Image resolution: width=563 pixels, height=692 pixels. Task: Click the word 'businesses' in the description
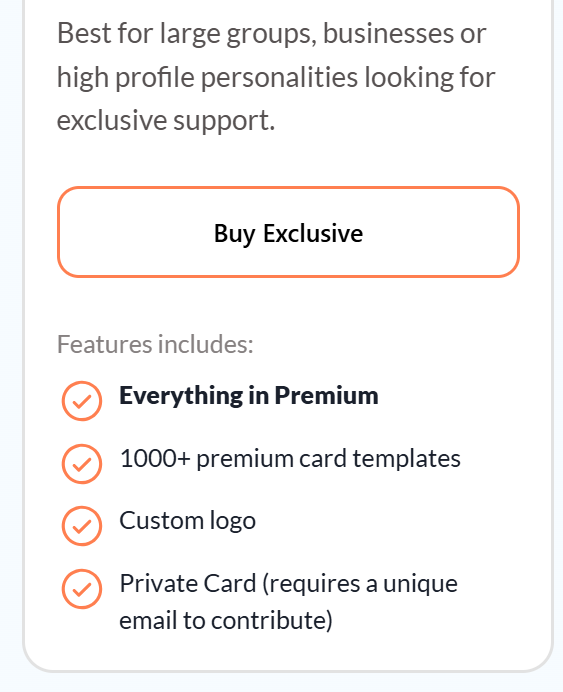tap(388, 34)
